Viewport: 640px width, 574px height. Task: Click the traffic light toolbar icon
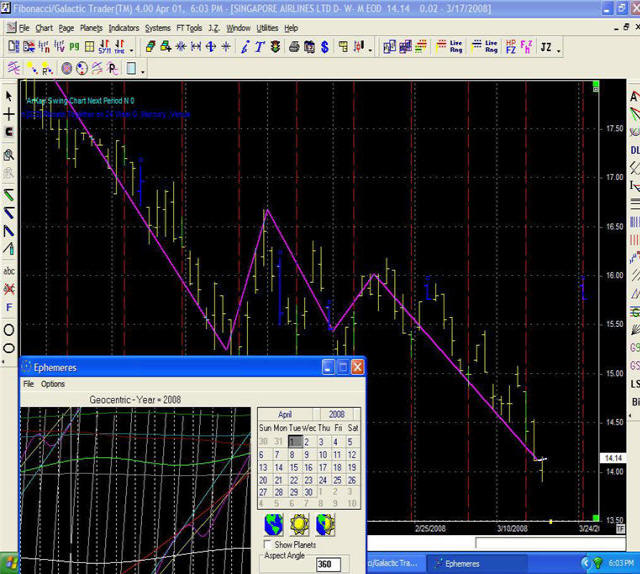pos(276,47)
